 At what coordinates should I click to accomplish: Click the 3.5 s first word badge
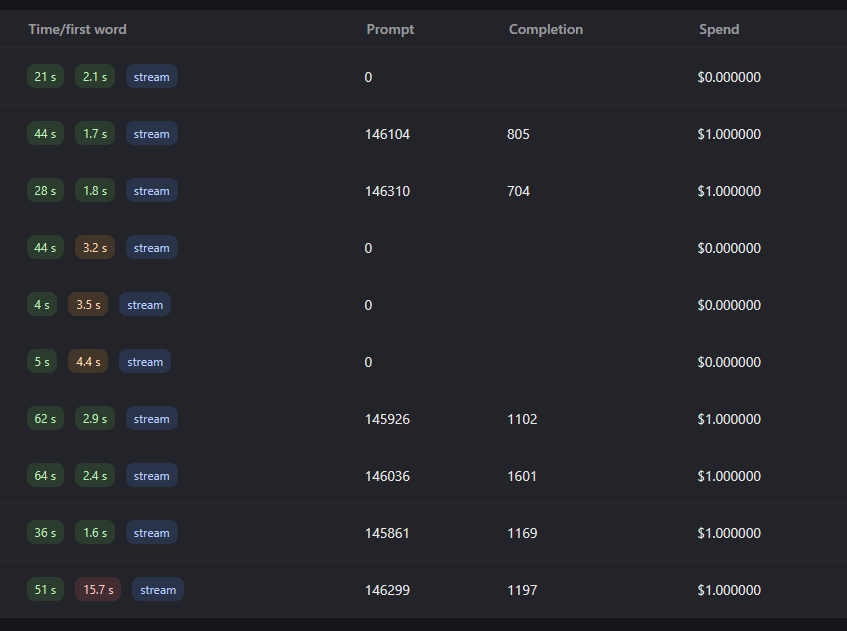(88, 305)
